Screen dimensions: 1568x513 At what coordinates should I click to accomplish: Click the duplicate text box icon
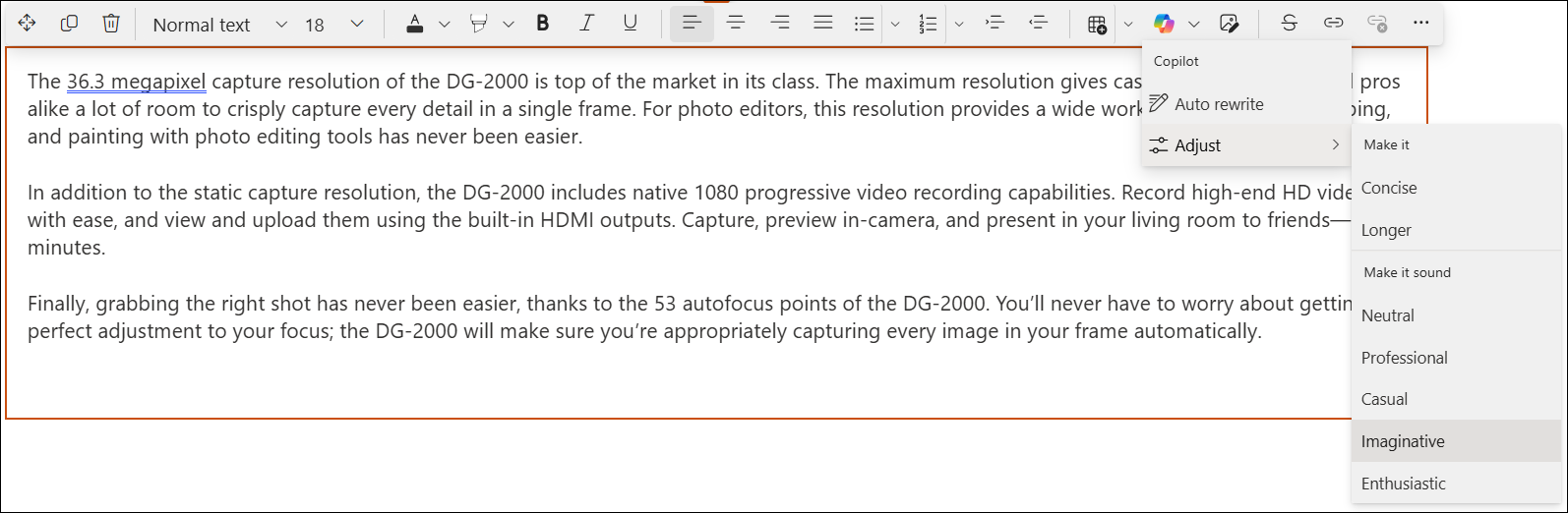(69, 24)
